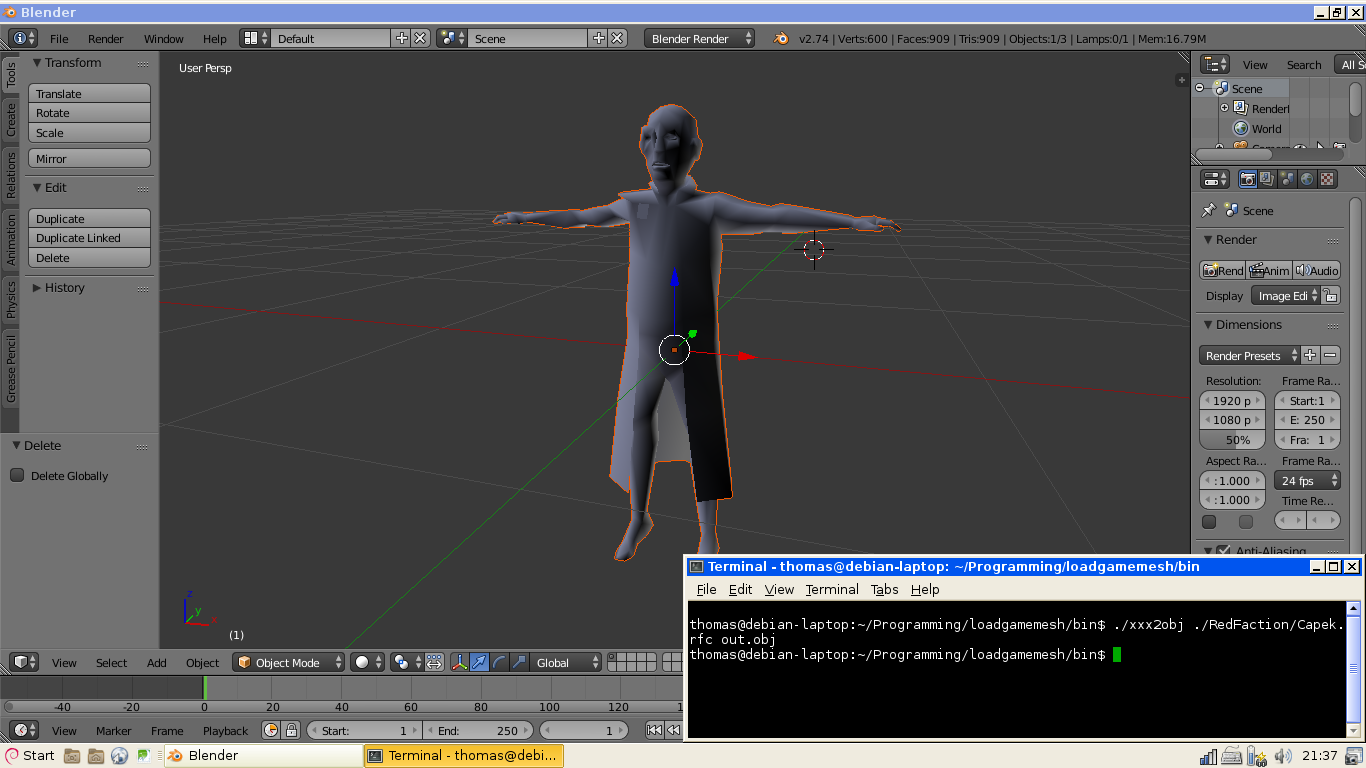
Task: Open the Object Mode dropdown
Action: click(x=288, y=662)
